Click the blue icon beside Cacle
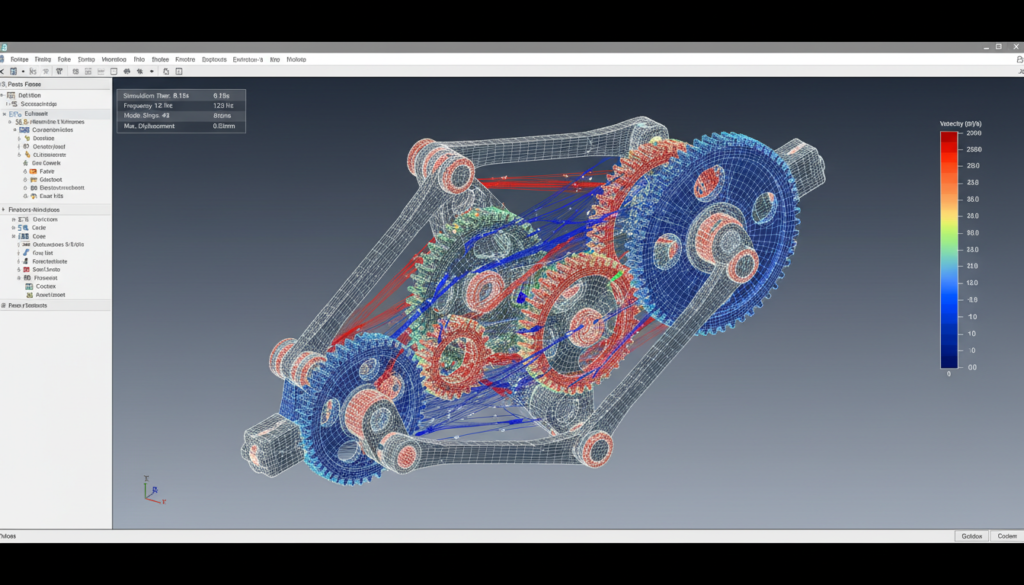 click(x=23, y=227)
